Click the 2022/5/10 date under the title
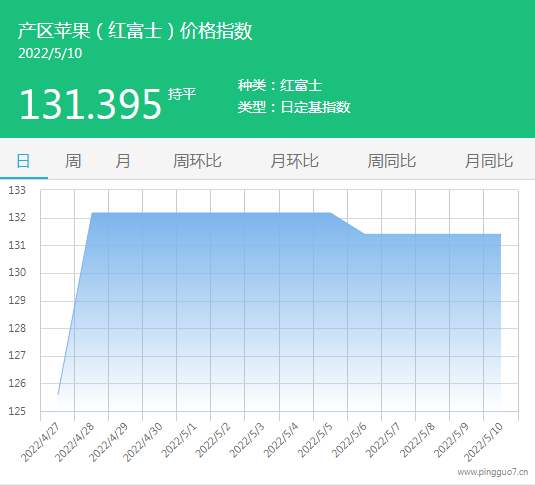535x485 pixels. click(x=50, y=54)
